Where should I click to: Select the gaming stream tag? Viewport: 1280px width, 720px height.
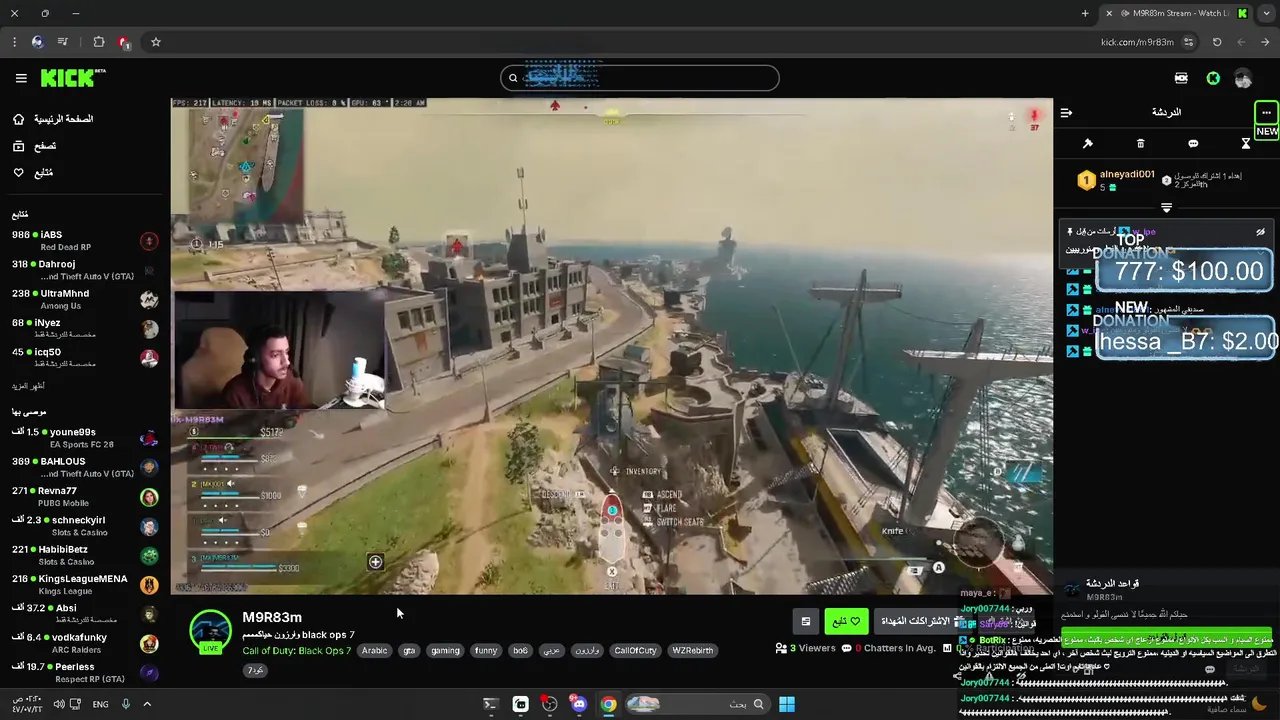[445, 651]
